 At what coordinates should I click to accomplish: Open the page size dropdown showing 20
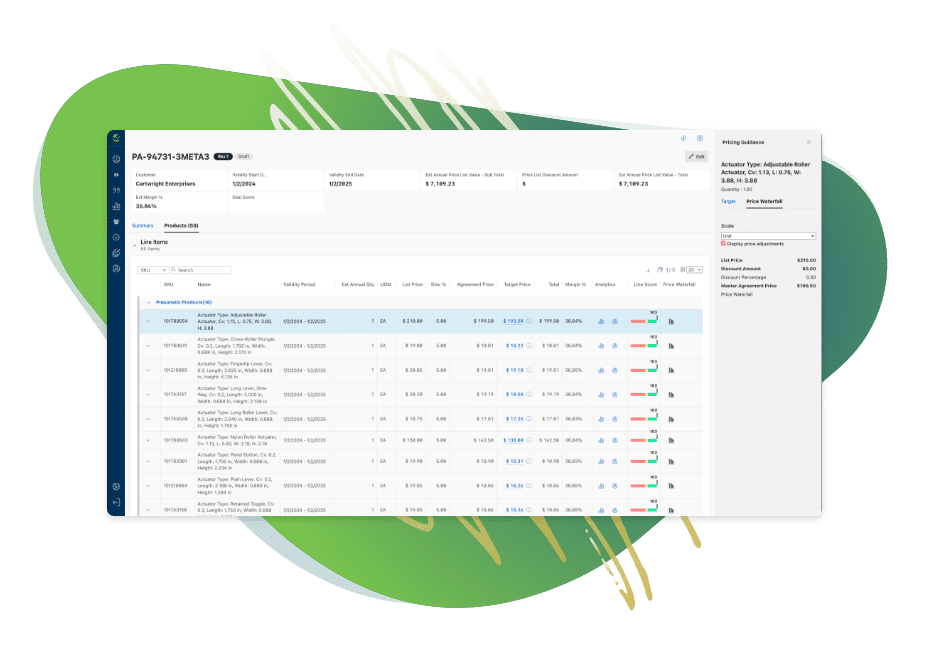click(696, 270)
